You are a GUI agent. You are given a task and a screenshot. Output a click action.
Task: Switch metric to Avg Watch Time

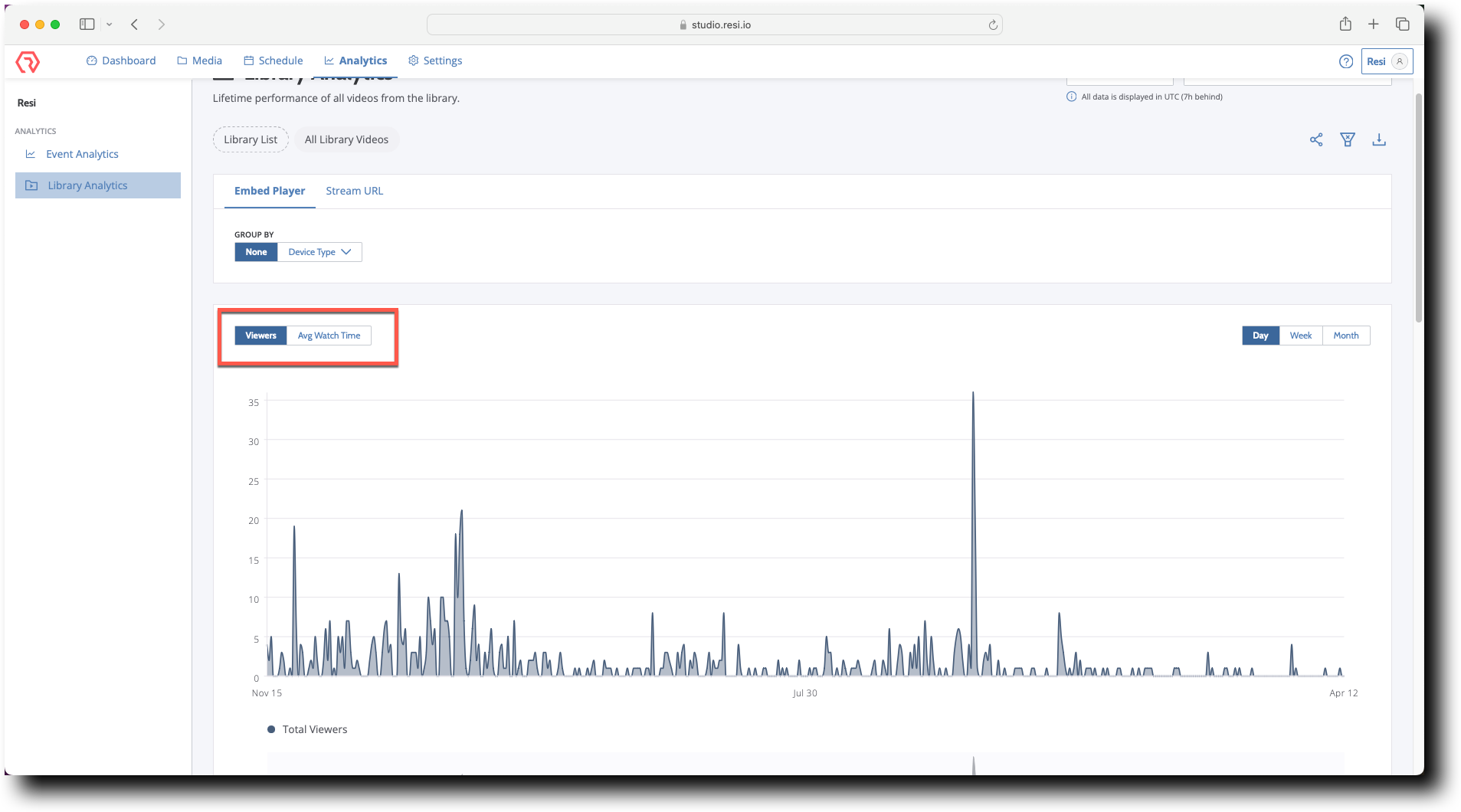click(x=329, y=336)
